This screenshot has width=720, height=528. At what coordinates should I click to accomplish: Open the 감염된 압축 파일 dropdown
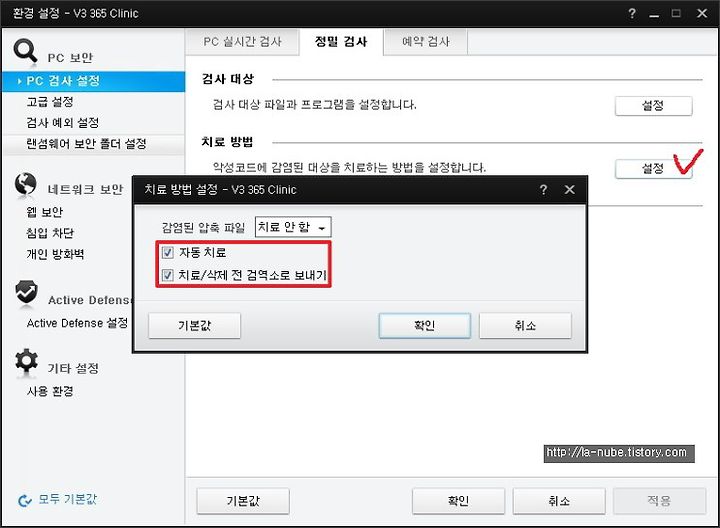[x=293, y=227]
